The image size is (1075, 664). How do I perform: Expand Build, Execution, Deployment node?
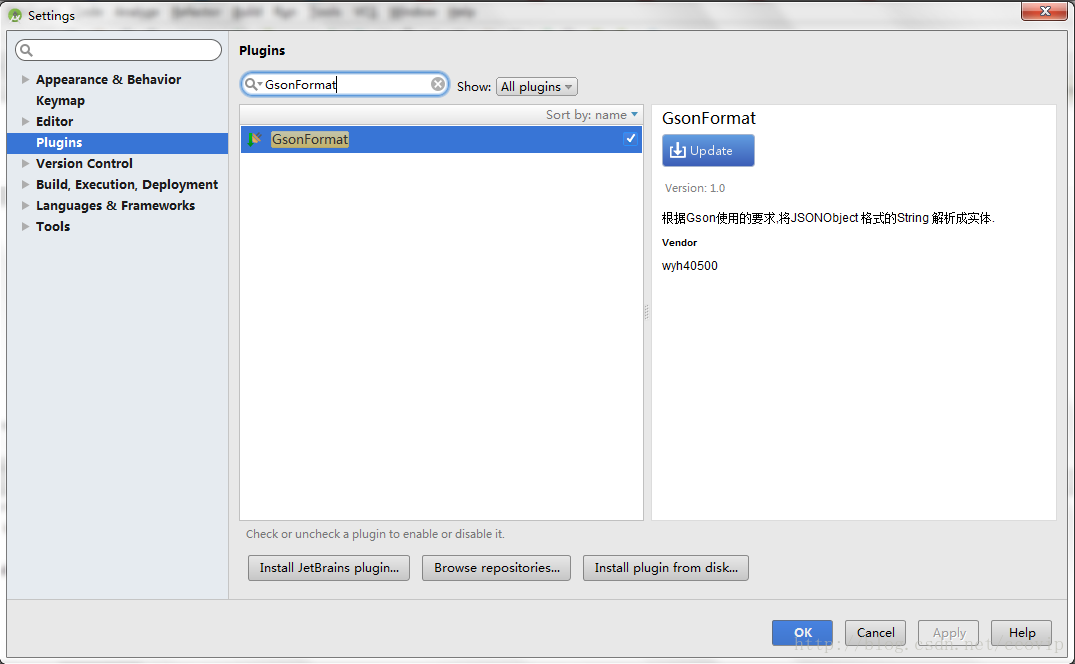click(x=25, y=184)
